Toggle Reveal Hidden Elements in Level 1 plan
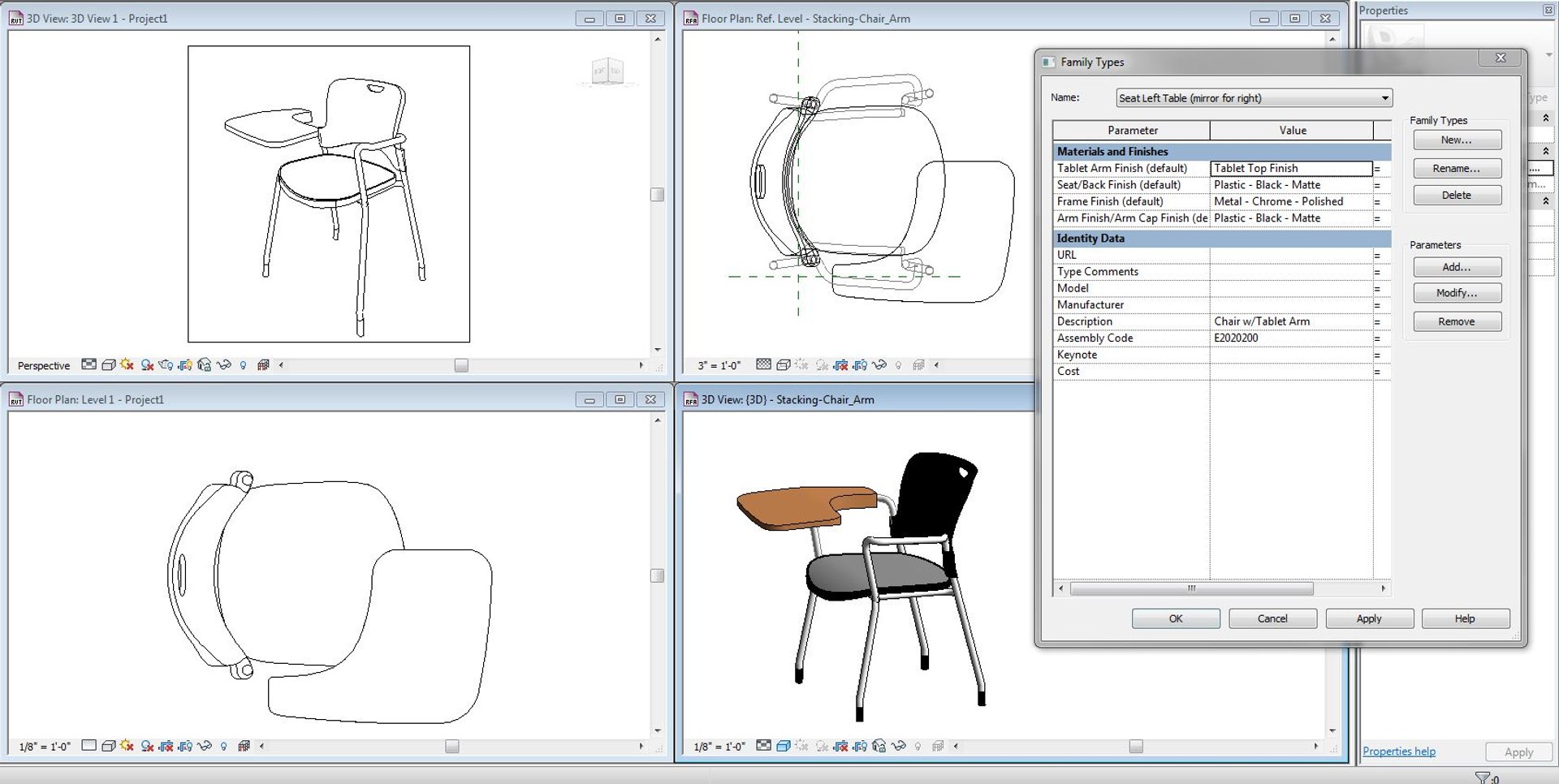 tap(224, 746)
